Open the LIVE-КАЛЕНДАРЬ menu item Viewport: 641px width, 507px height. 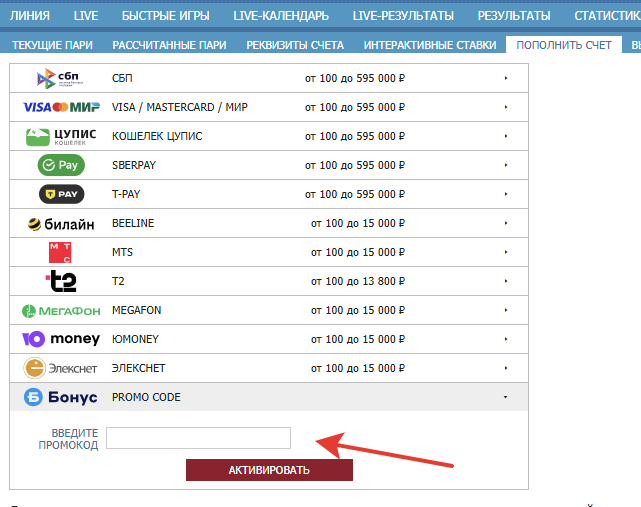tap(281, 16)
